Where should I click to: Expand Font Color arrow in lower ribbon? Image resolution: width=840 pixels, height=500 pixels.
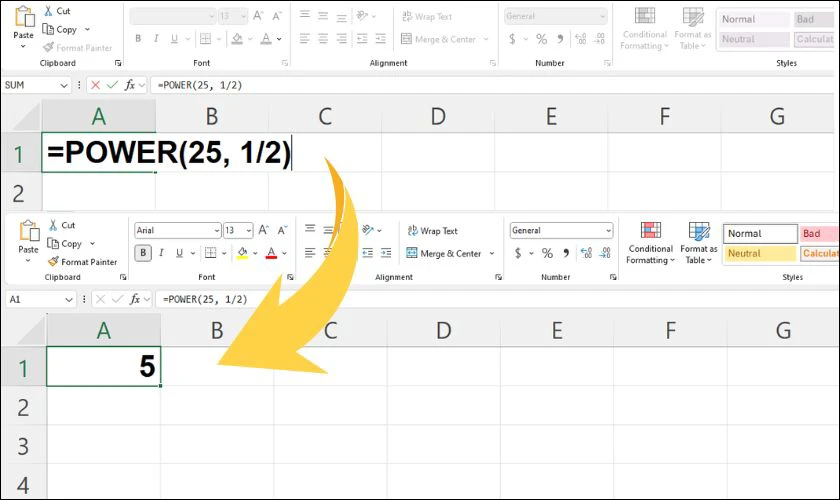284,253
